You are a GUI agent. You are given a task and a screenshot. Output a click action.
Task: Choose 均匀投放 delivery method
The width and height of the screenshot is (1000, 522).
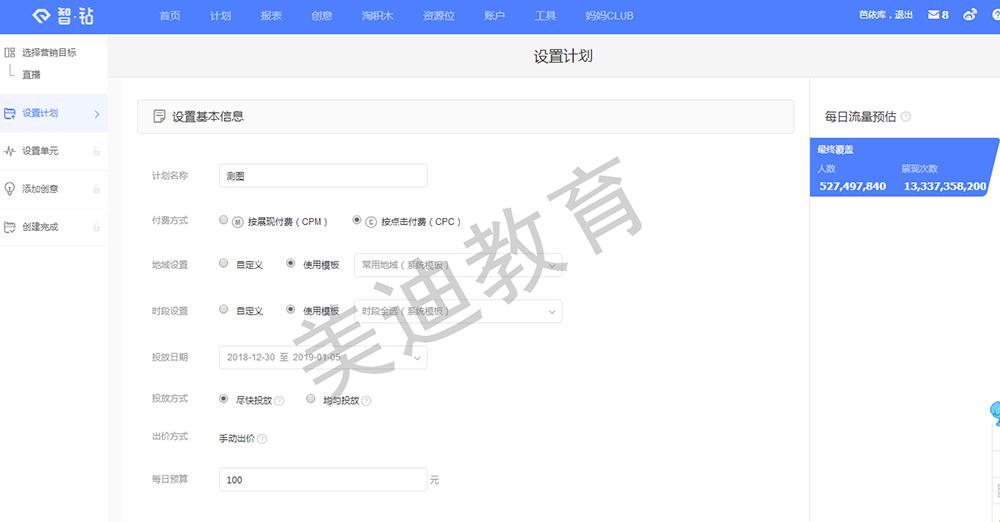pos(311,398)
